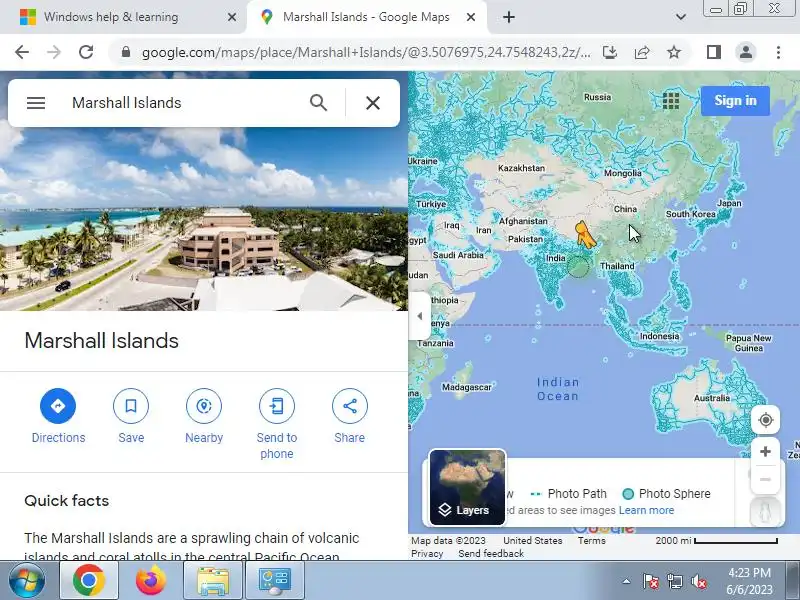Open the Windows Start menu
800x600 pixels.
coord(27,581)
